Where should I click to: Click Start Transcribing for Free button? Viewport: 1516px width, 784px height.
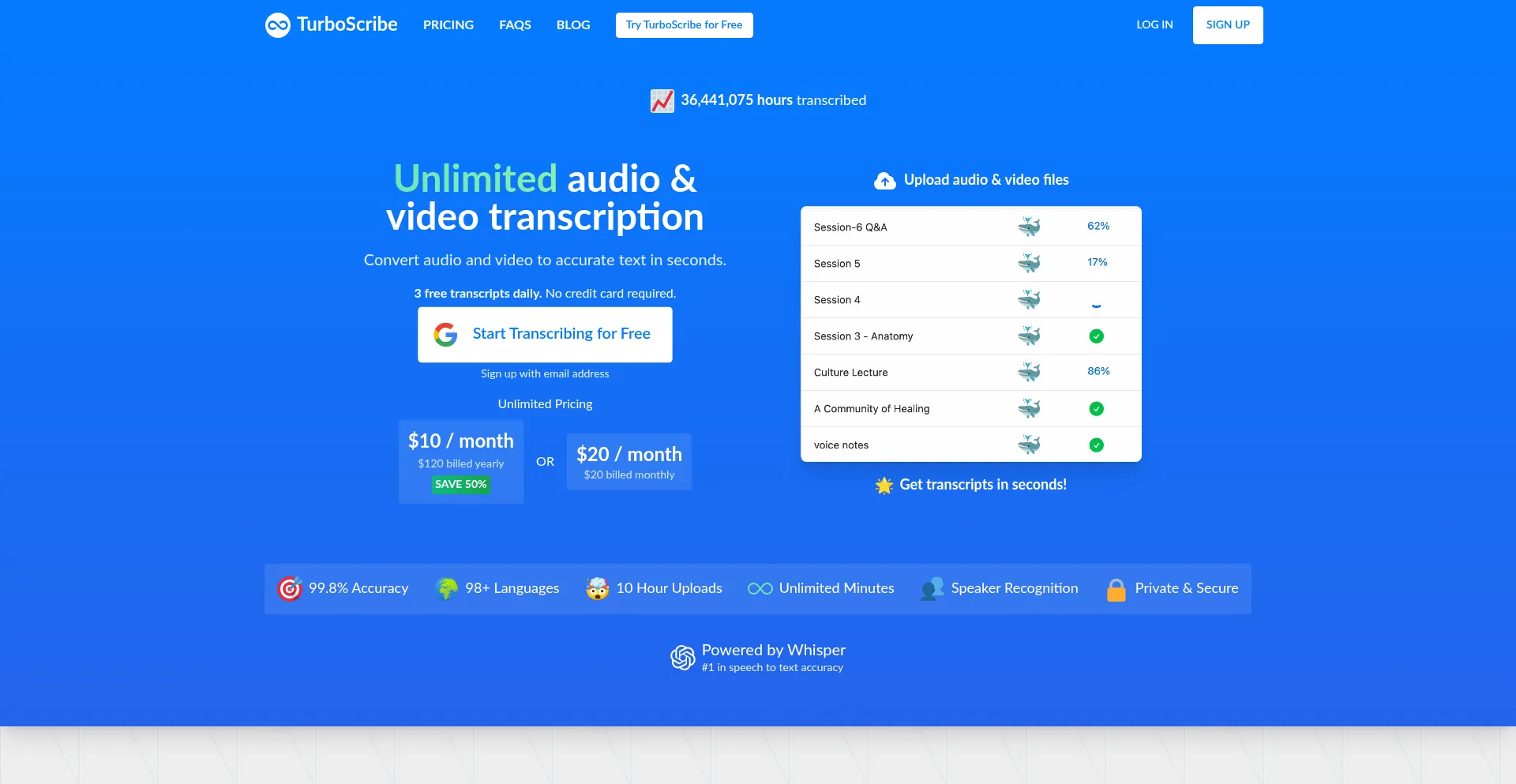pos(545,335)
